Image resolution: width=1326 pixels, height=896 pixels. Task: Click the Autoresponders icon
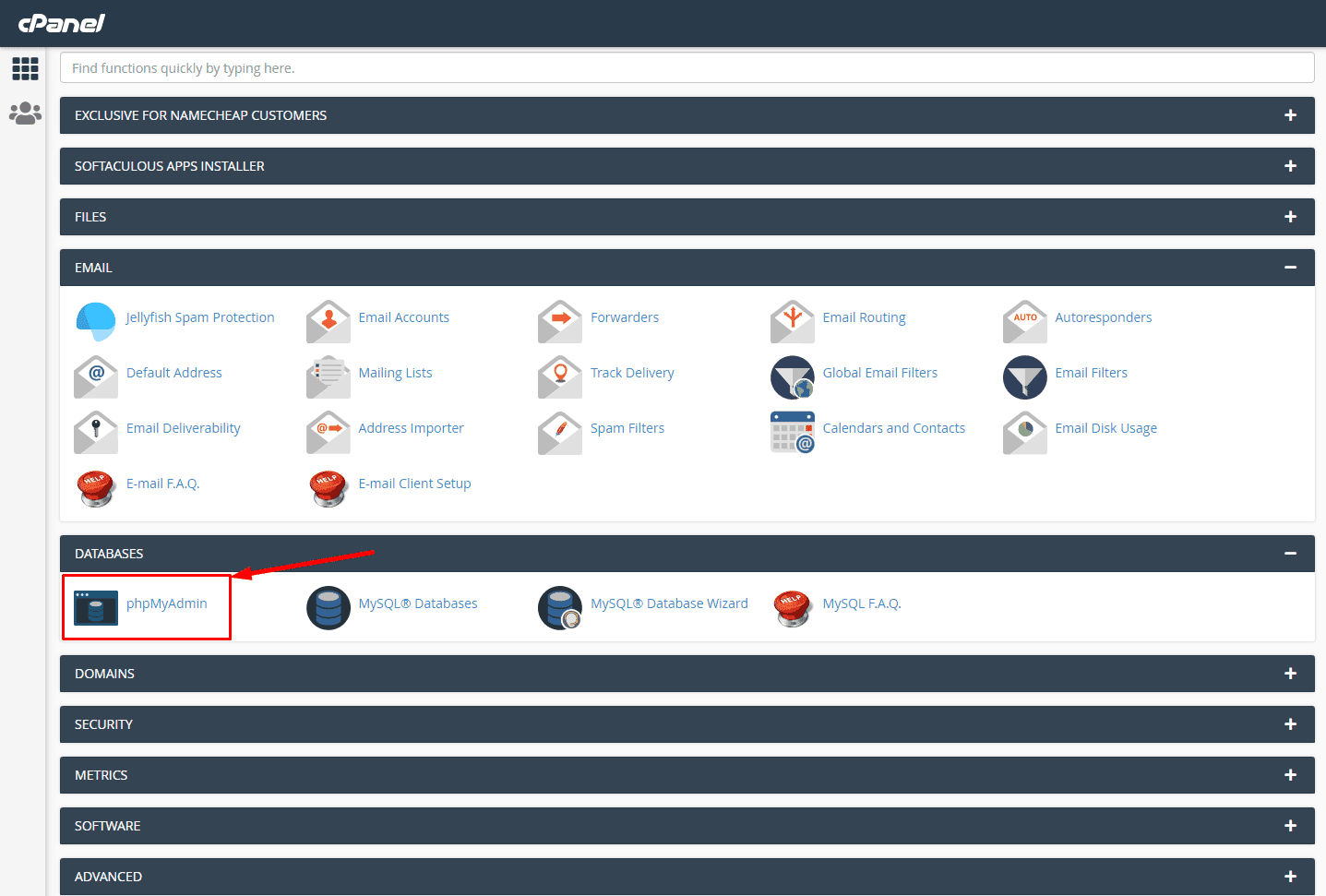(x=1025, y=321)
